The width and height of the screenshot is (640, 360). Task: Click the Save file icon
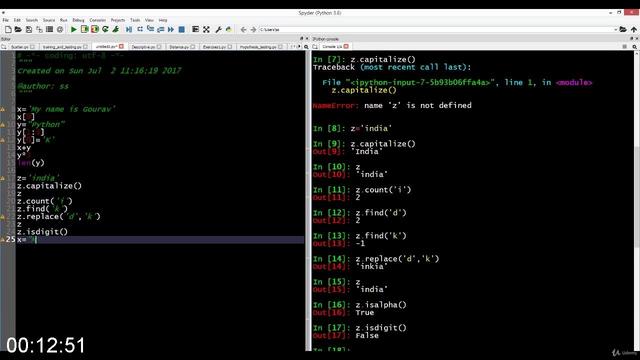click(29, 29)
